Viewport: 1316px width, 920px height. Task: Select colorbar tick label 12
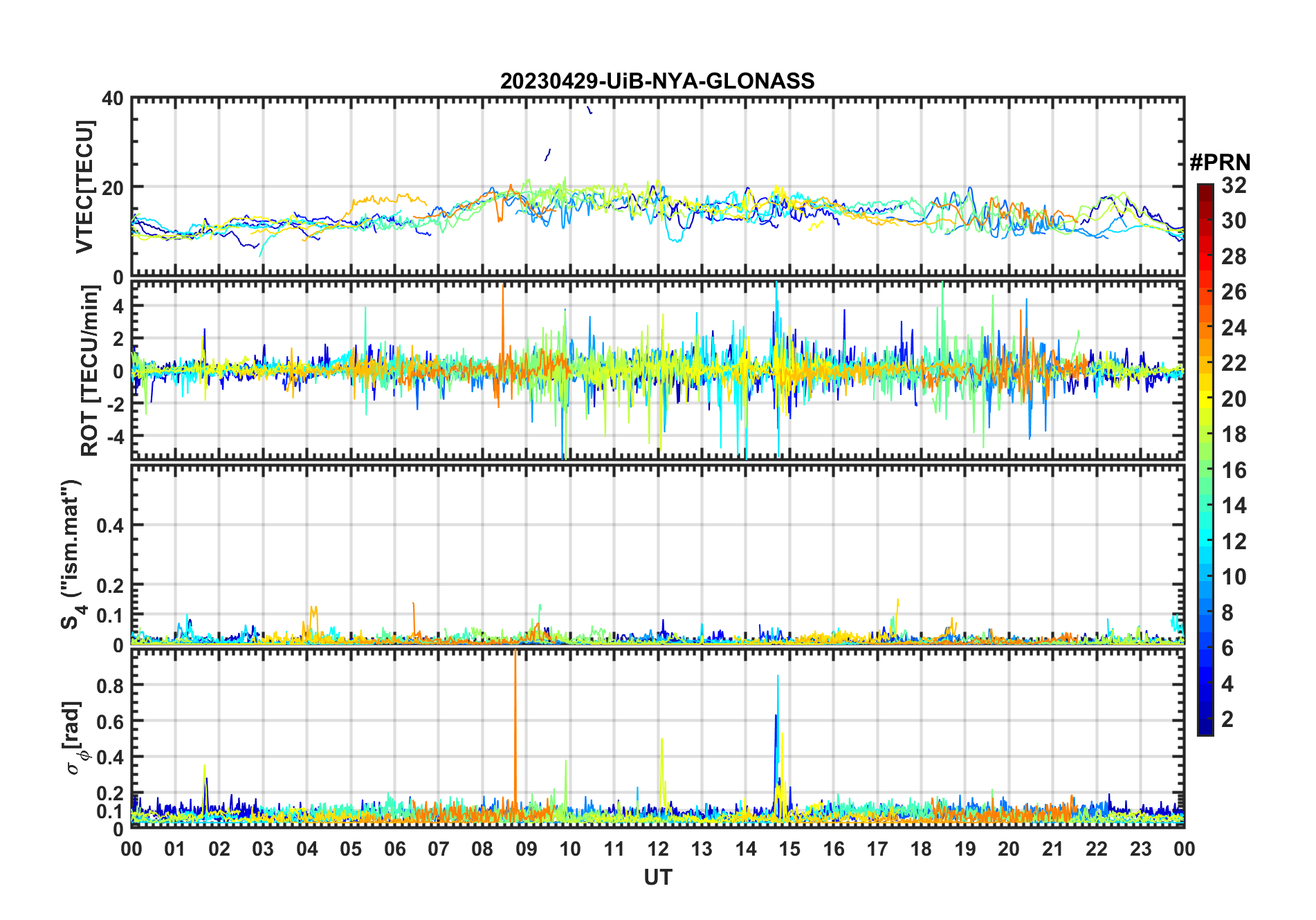tap(1234, 542)
